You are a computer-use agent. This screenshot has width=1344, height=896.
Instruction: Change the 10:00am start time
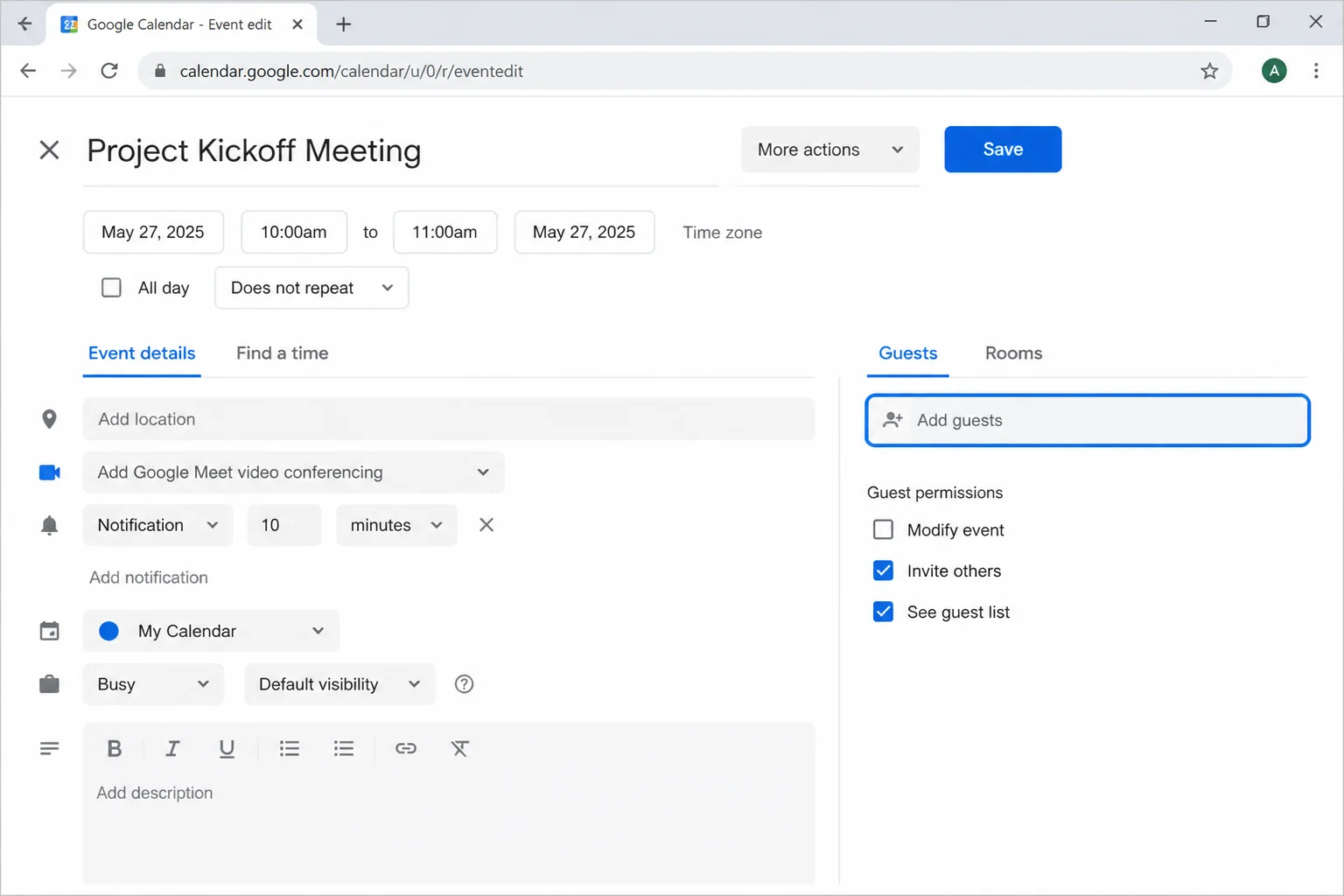(294, 232)
